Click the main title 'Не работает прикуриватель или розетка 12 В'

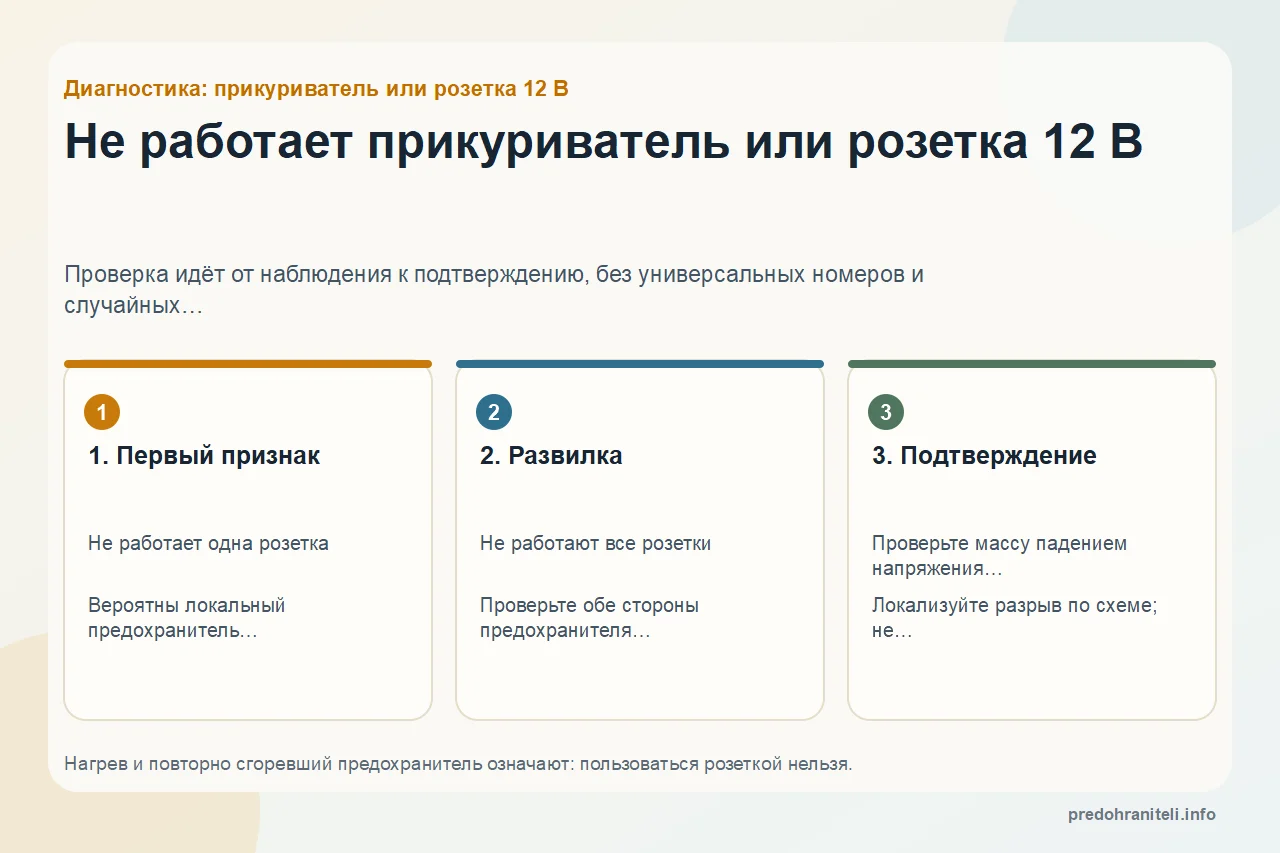click(603, 142)
